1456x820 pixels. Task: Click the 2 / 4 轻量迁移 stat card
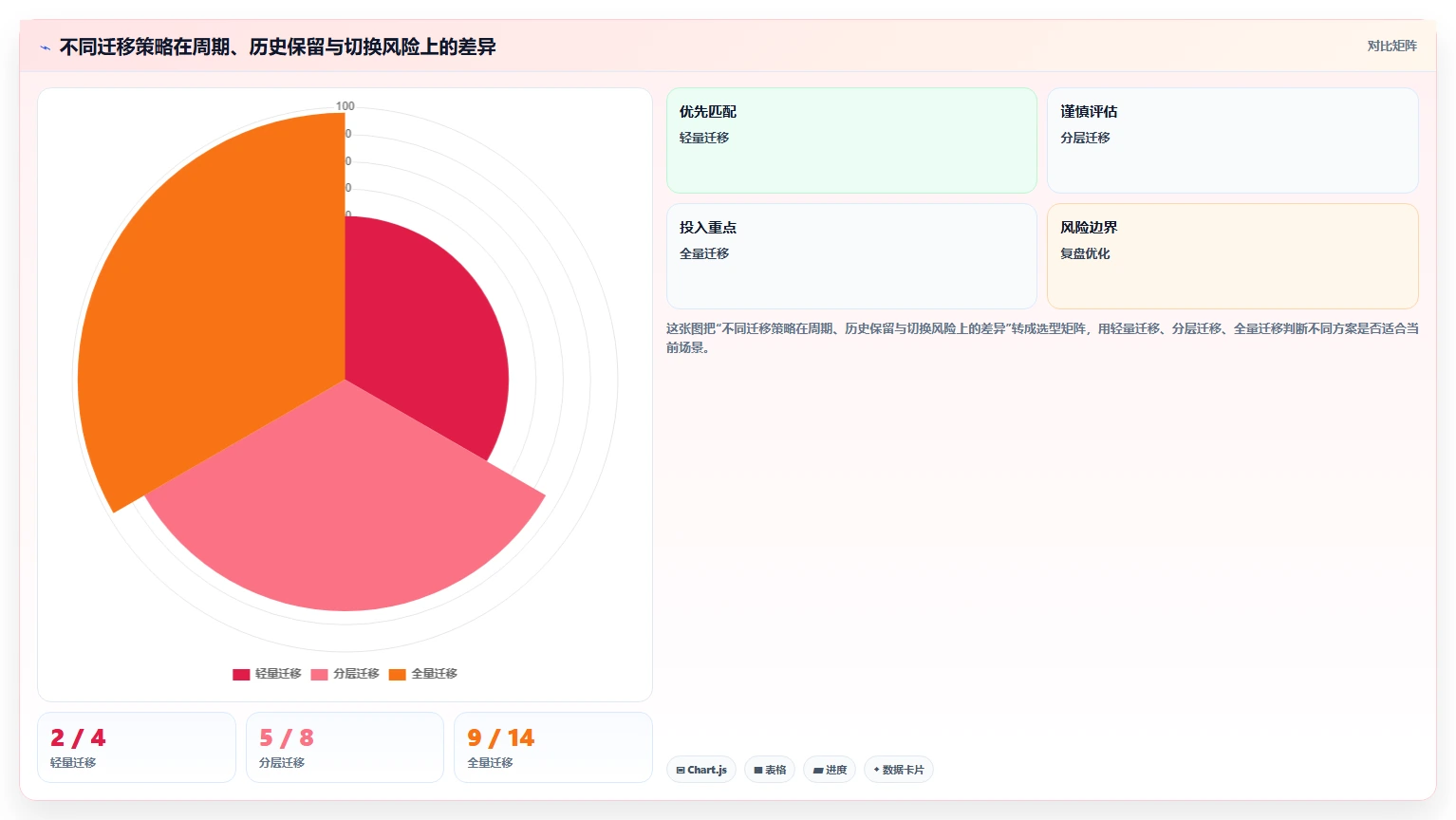[137, 748]
